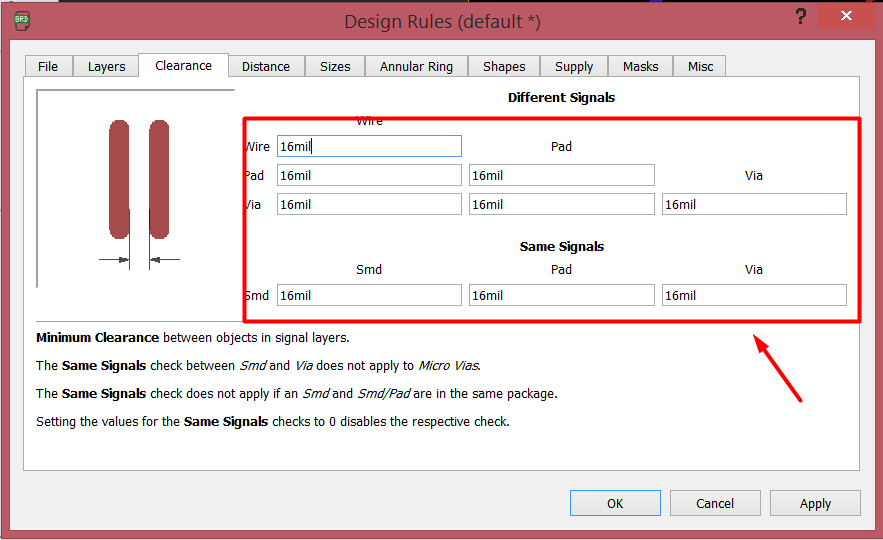Screen dimensions: 883x540
Task: Show the Supply tab
Action: [x=574, y=67]
